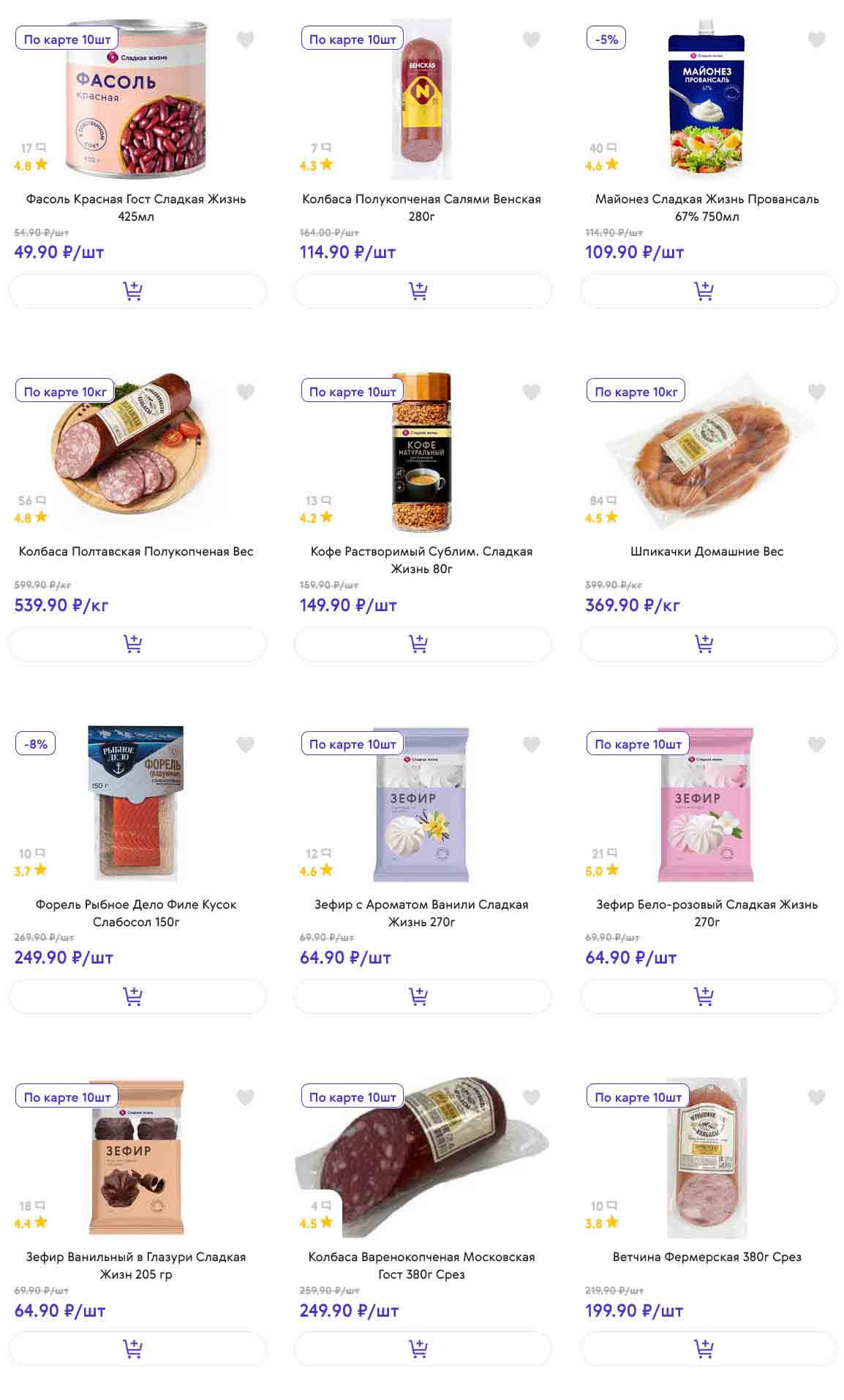This screenshot has height=1400, width=844.
Task: Favorite the Фасоль Красная heart
Action: point(246,39)
